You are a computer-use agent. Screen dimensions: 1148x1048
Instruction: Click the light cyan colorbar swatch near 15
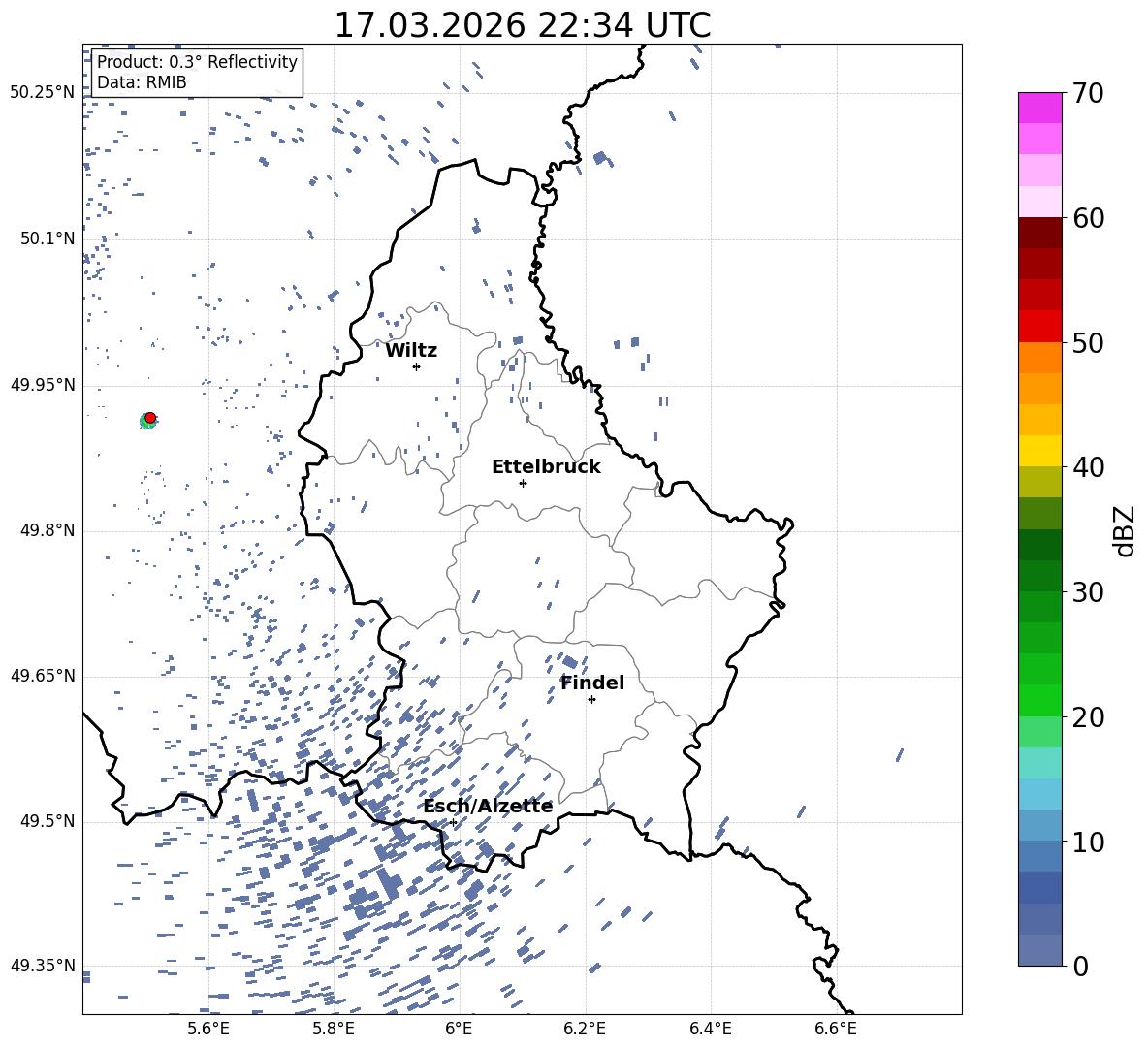point(1039,763)
